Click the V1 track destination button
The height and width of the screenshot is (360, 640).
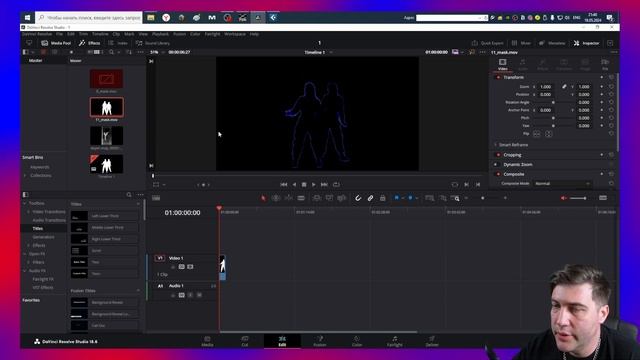pos(160,258)
